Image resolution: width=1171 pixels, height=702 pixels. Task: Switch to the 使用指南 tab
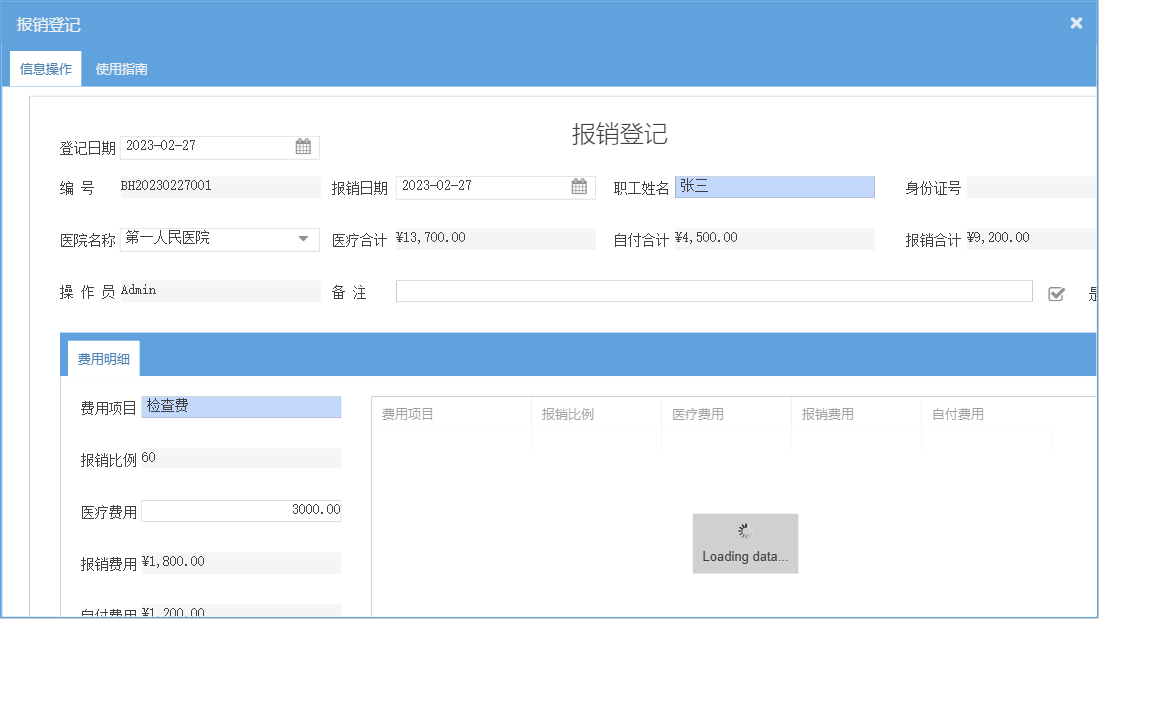(120, 69)
